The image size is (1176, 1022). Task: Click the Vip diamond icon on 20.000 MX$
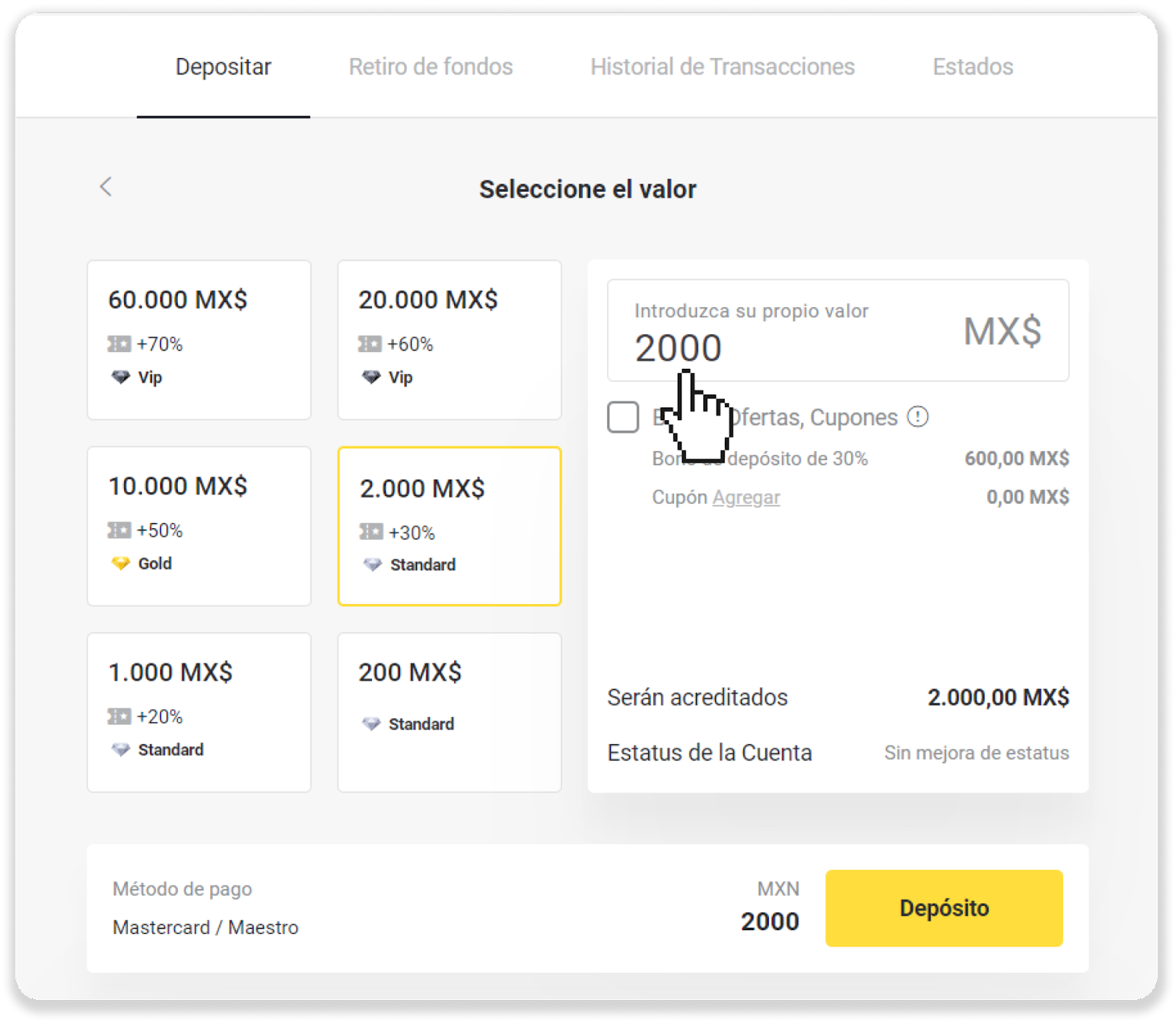[x=371, y=378]
